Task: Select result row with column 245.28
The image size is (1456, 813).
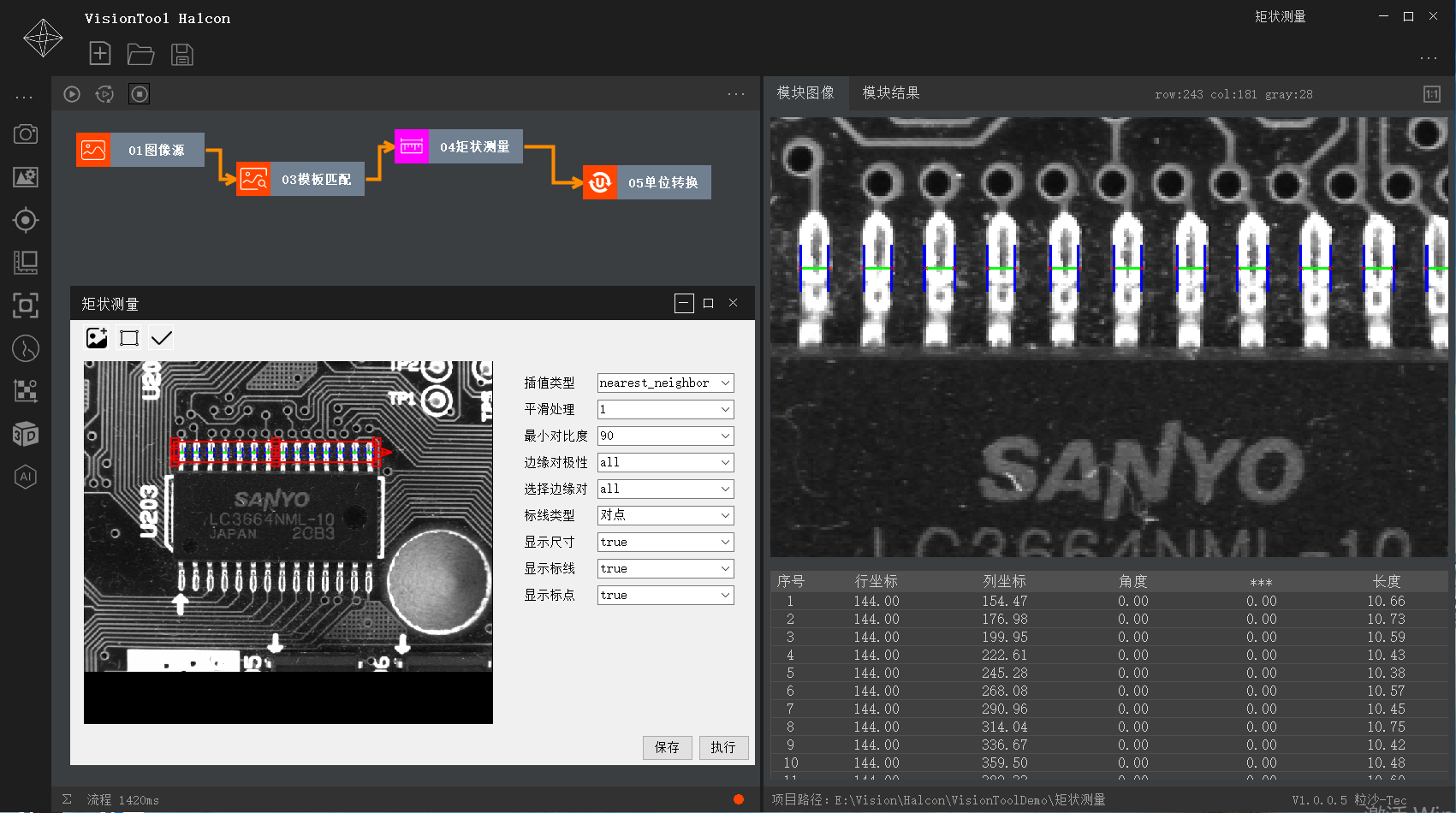Action: 1108,673
